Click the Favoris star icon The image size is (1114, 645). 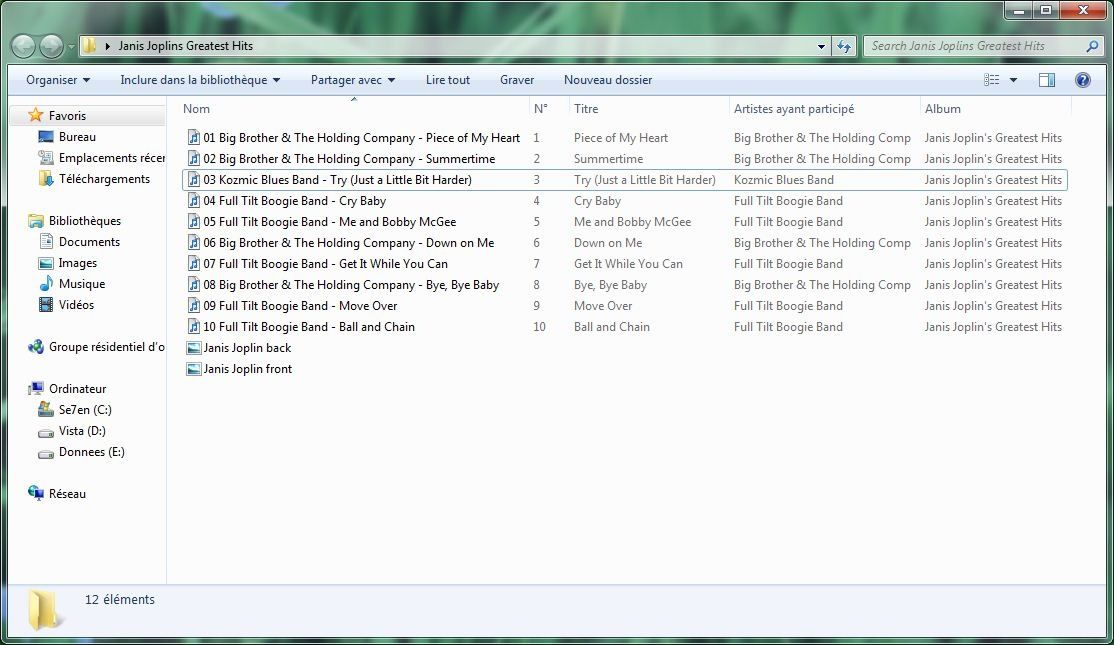click(36, 115)
